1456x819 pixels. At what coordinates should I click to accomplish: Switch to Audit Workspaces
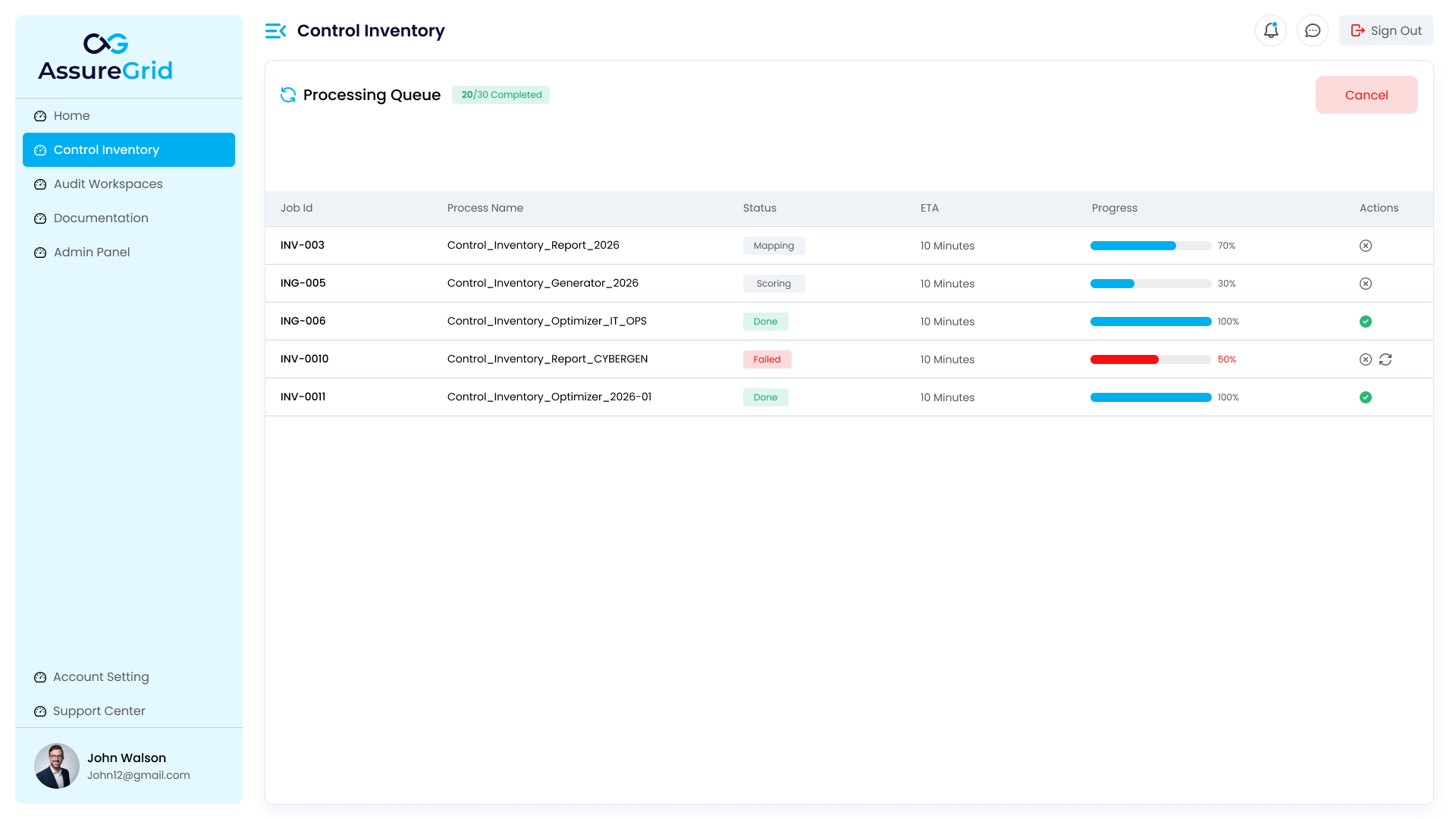tap(108, 184)
